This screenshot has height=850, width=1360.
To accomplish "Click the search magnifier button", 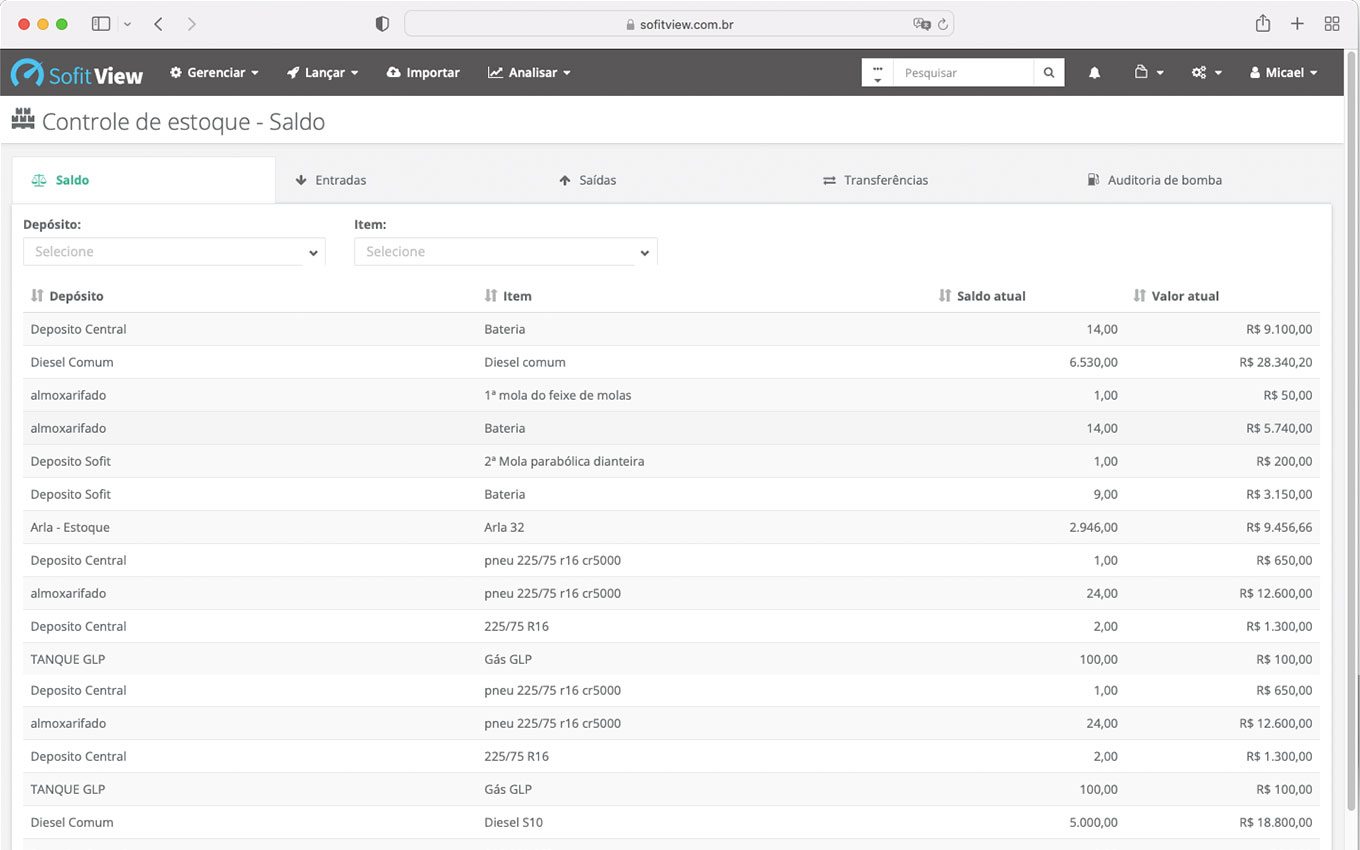I will point(1048,73).
